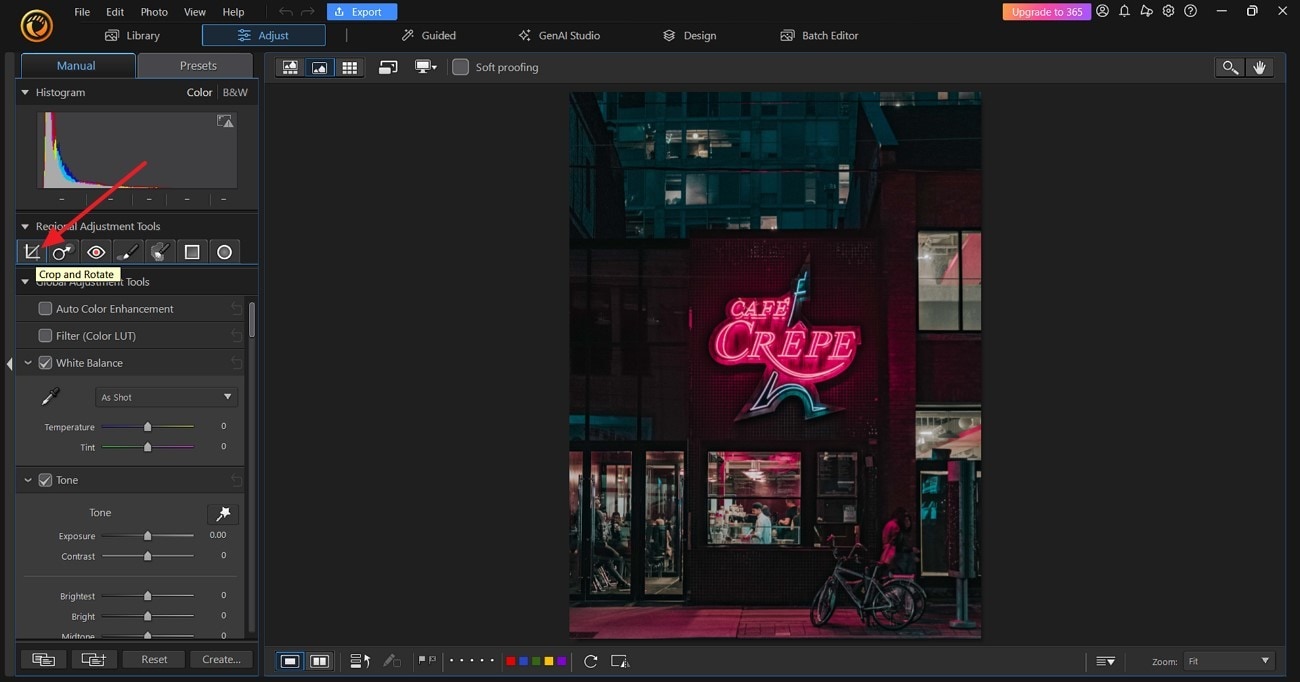Screen dimensions: 1300x682
Task: Show before-and-after compare view
Action: 320,661
